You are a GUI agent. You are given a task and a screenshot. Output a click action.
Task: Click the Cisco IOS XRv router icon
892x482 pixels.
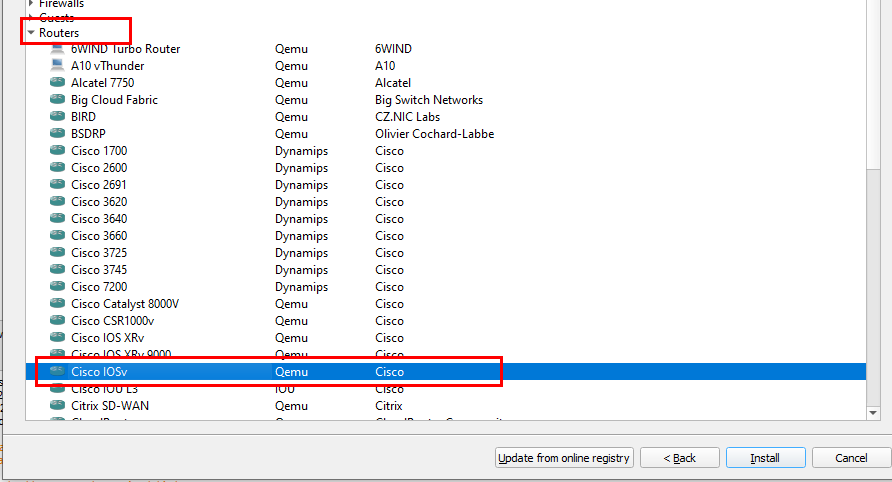coord(57,337)
